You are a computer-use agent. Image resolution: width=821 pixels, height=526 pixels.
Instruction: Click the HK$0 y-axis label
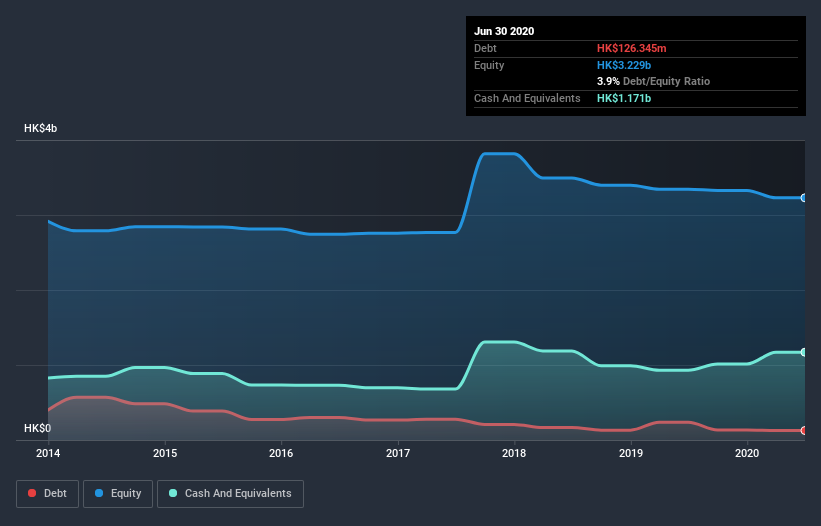pos(38,428)
